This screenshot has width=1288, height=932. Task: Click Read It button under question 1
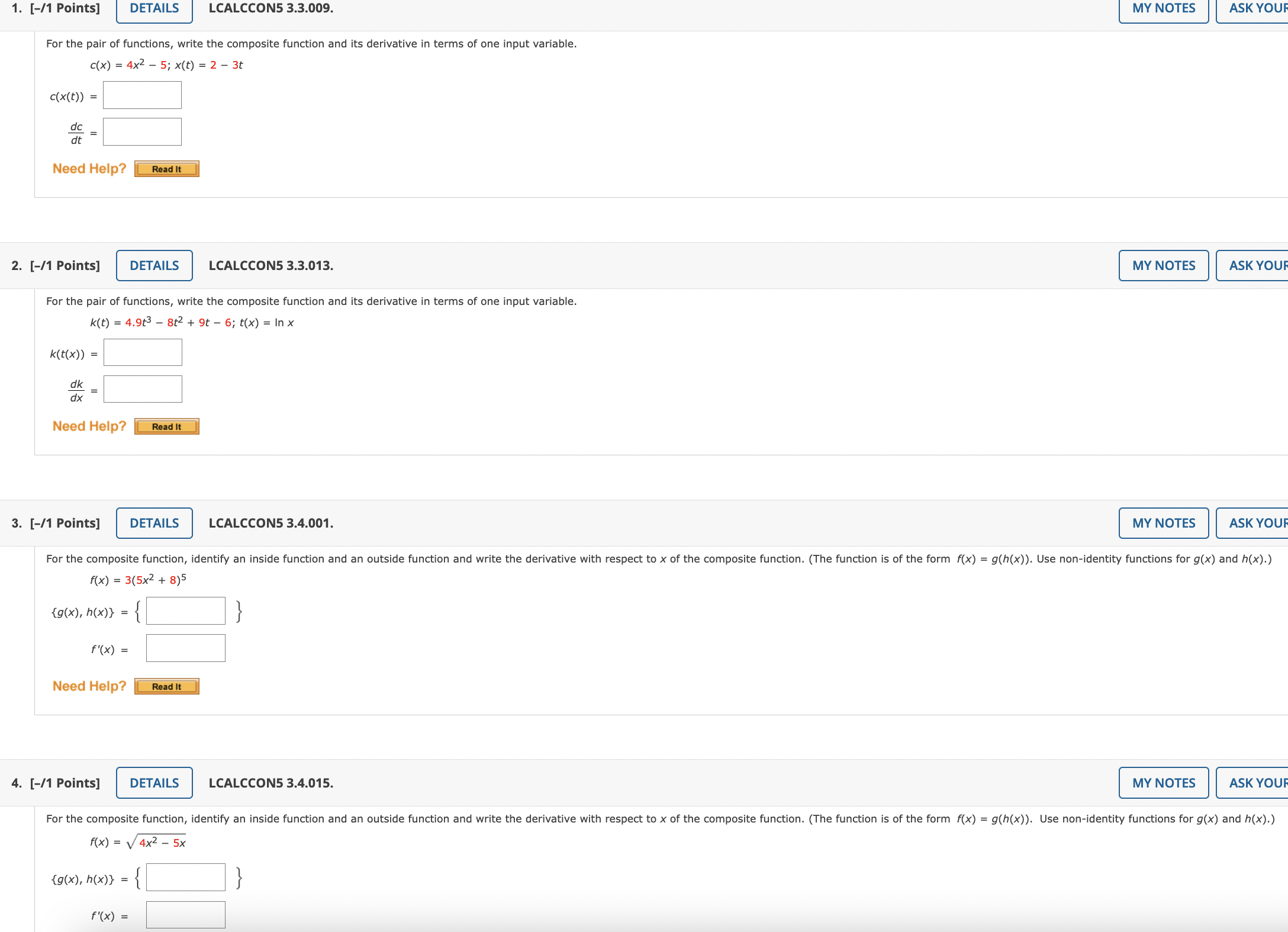[166, 169]
